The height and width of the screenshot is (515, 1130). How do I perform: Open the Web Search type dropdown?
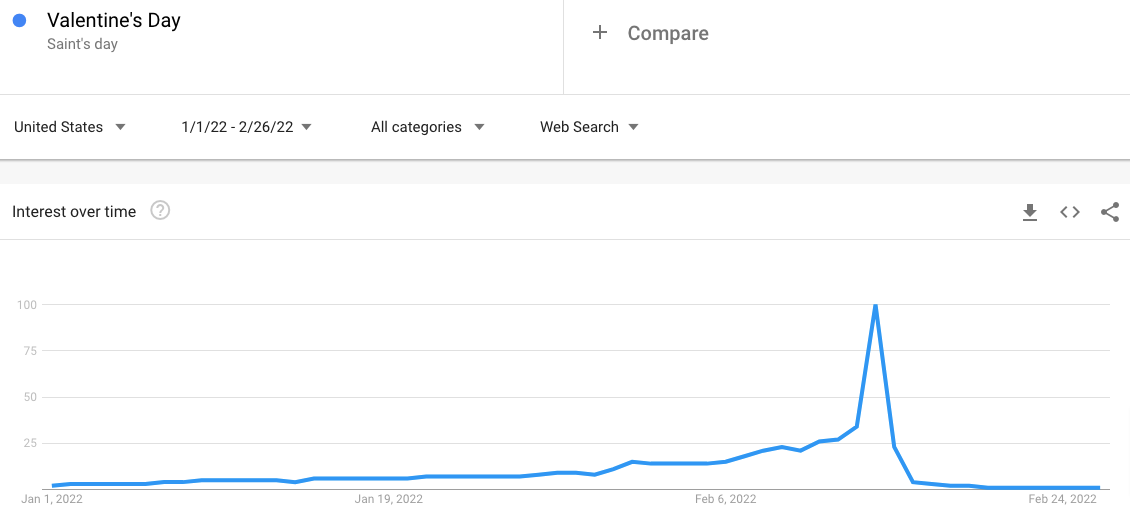tap(589, 127)
